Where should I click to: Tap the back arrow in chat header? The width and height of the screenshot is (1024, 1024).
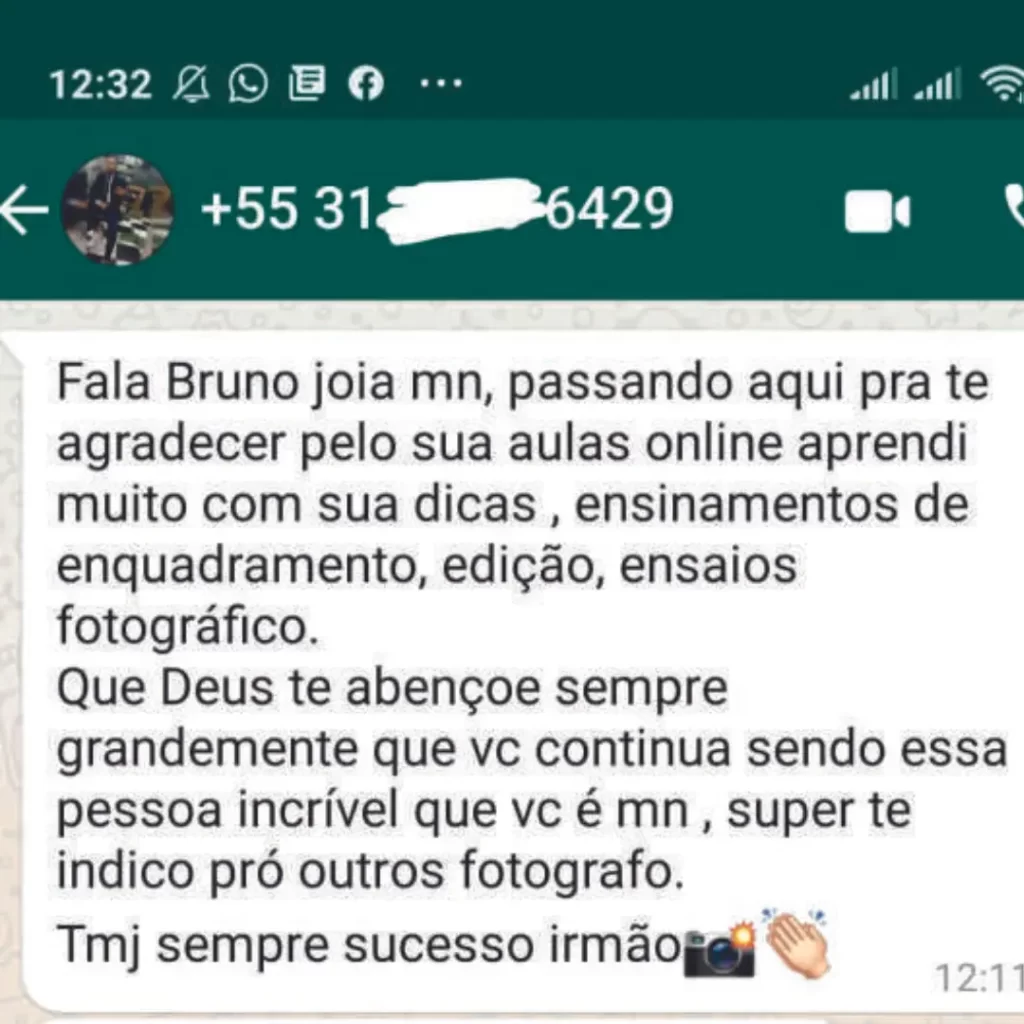click(24, 210)
